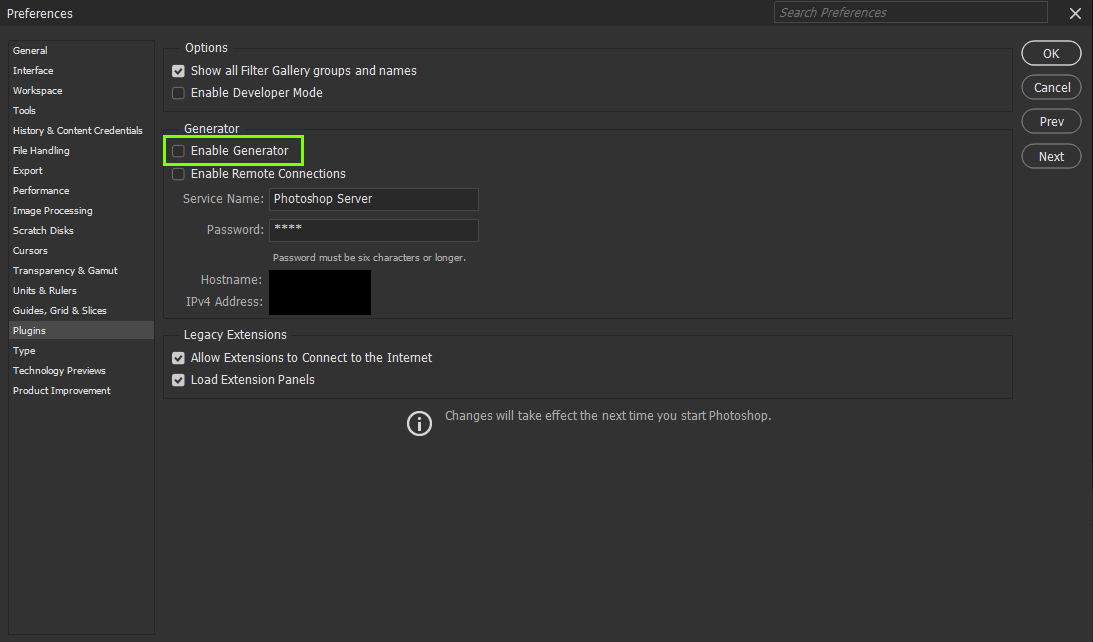1093x642 pixels.
Task: Open the Type preferences section
Action: 24,350
